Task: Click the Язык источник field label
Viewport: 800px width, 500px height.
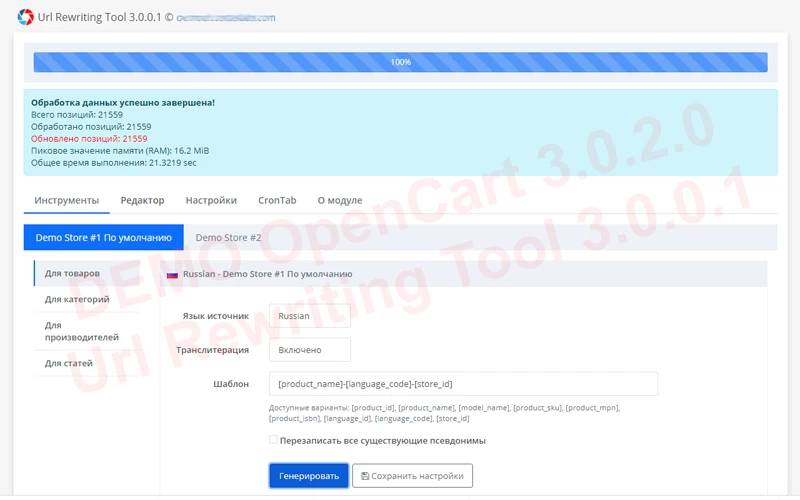Action: click(216, 316)
